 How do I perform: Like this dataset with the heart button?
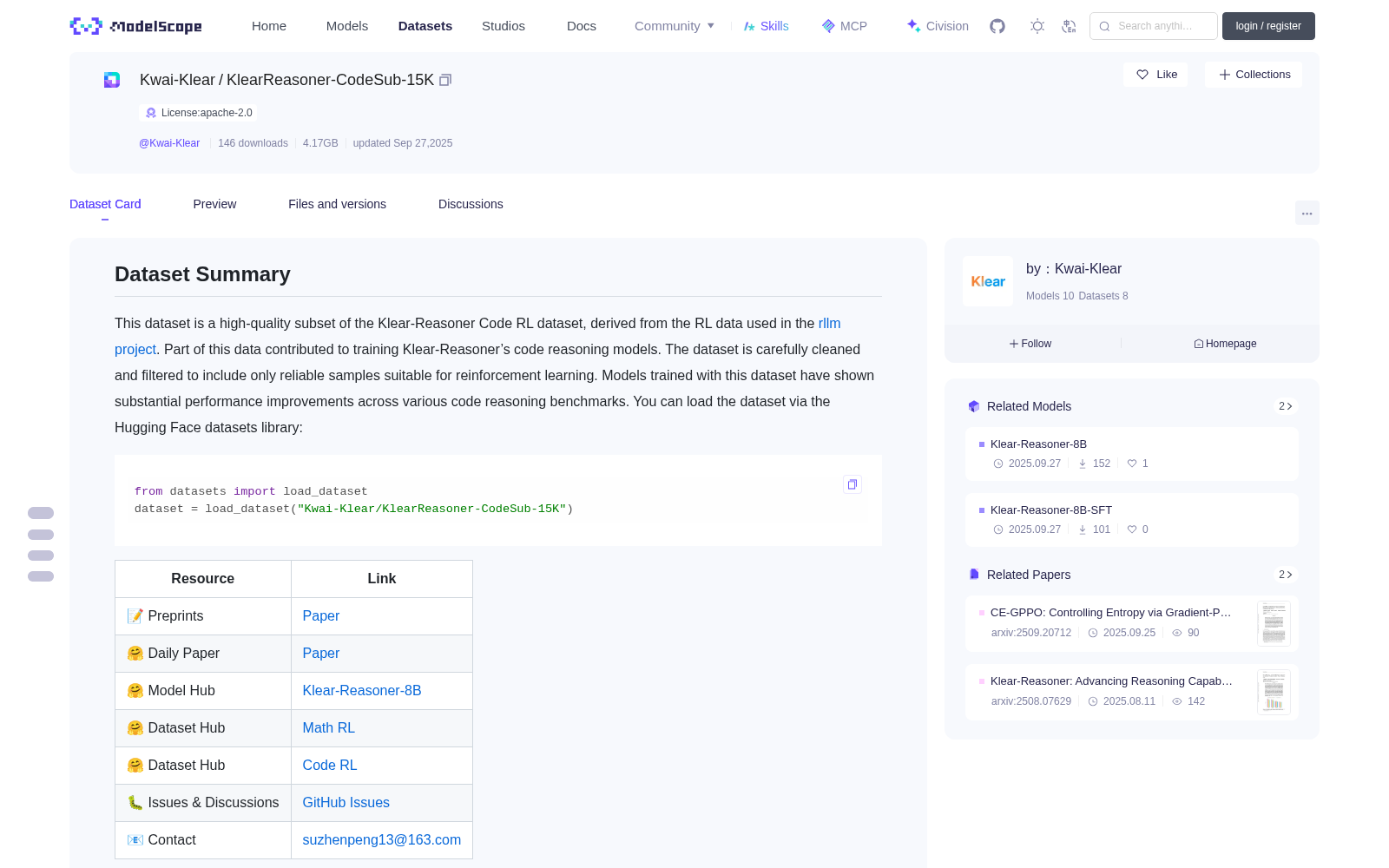pyautogui.click(x=1156, y=75)
